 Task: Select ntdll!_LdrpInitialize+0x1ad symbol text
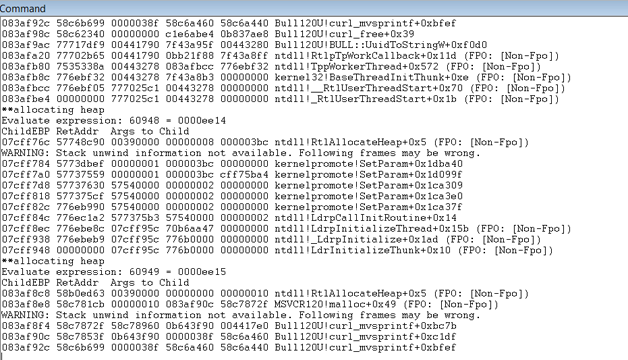click(x=357, y=239)
